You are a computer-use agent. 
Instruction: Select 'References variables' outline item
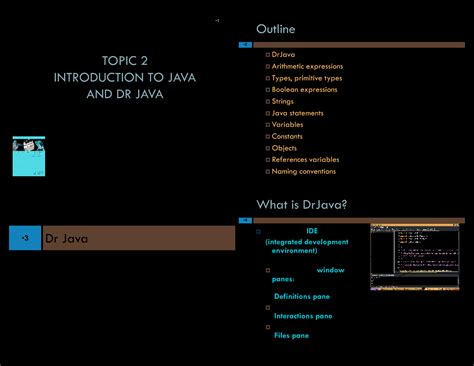pyautogui.click(x=305, y=160)
